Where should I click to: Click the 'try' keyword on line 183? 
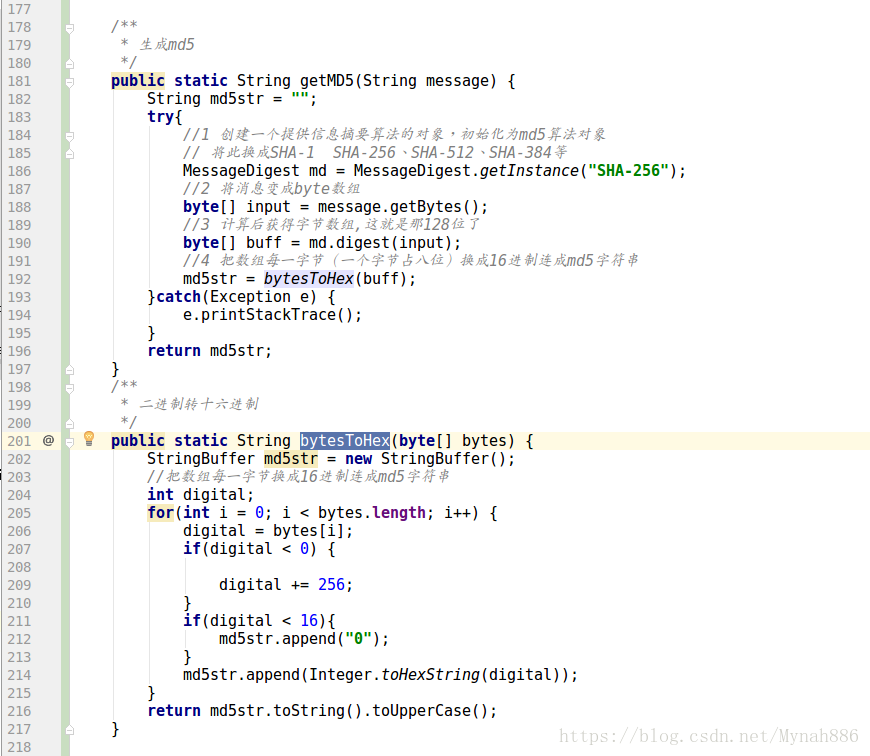pos(160,117)
